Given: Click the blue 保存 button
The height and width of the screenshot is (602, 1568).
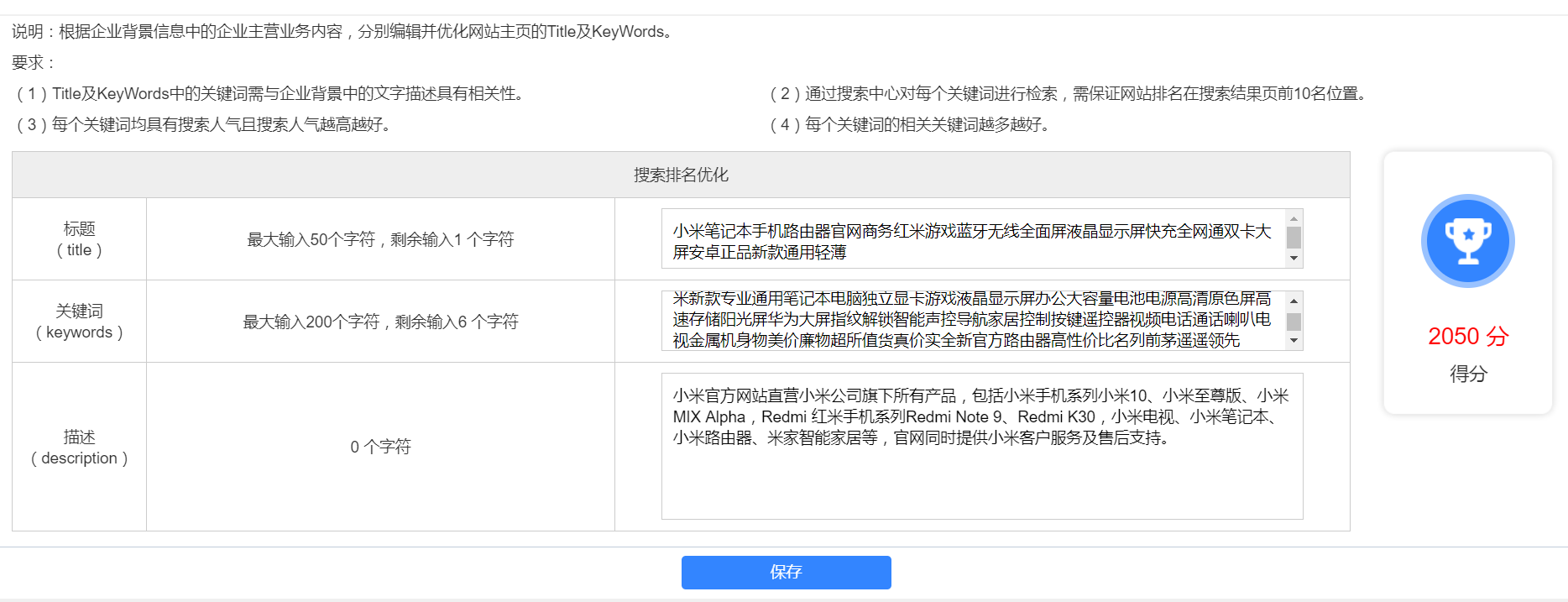Looking at the screenshot, I should tap(786, 573).
